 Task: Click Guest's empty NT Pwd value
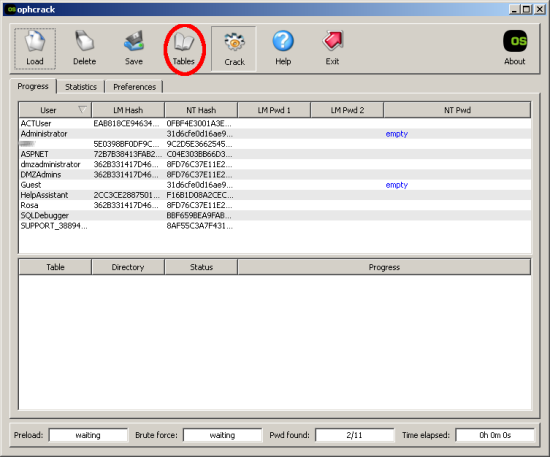pyautogui.click(x=397, y=185)
